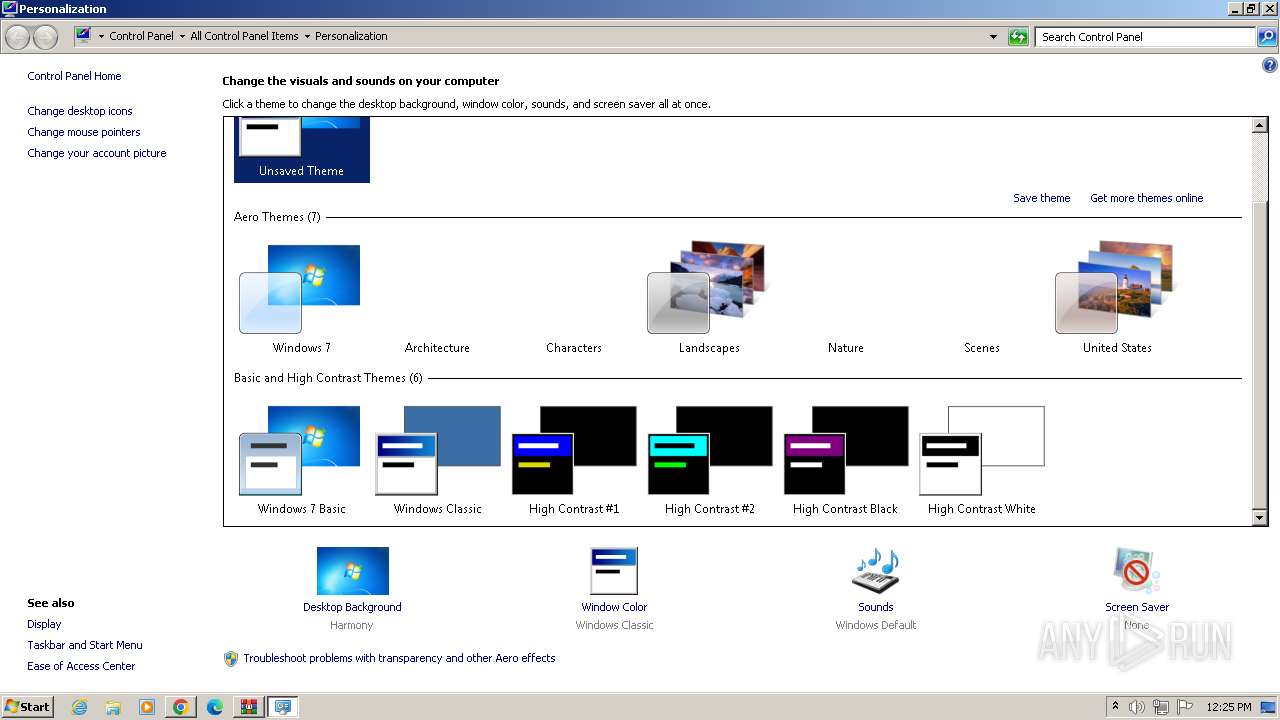Open Desktop Background settings icon
The width and height of the screenshot is (1280, 720).
[352, 571]
